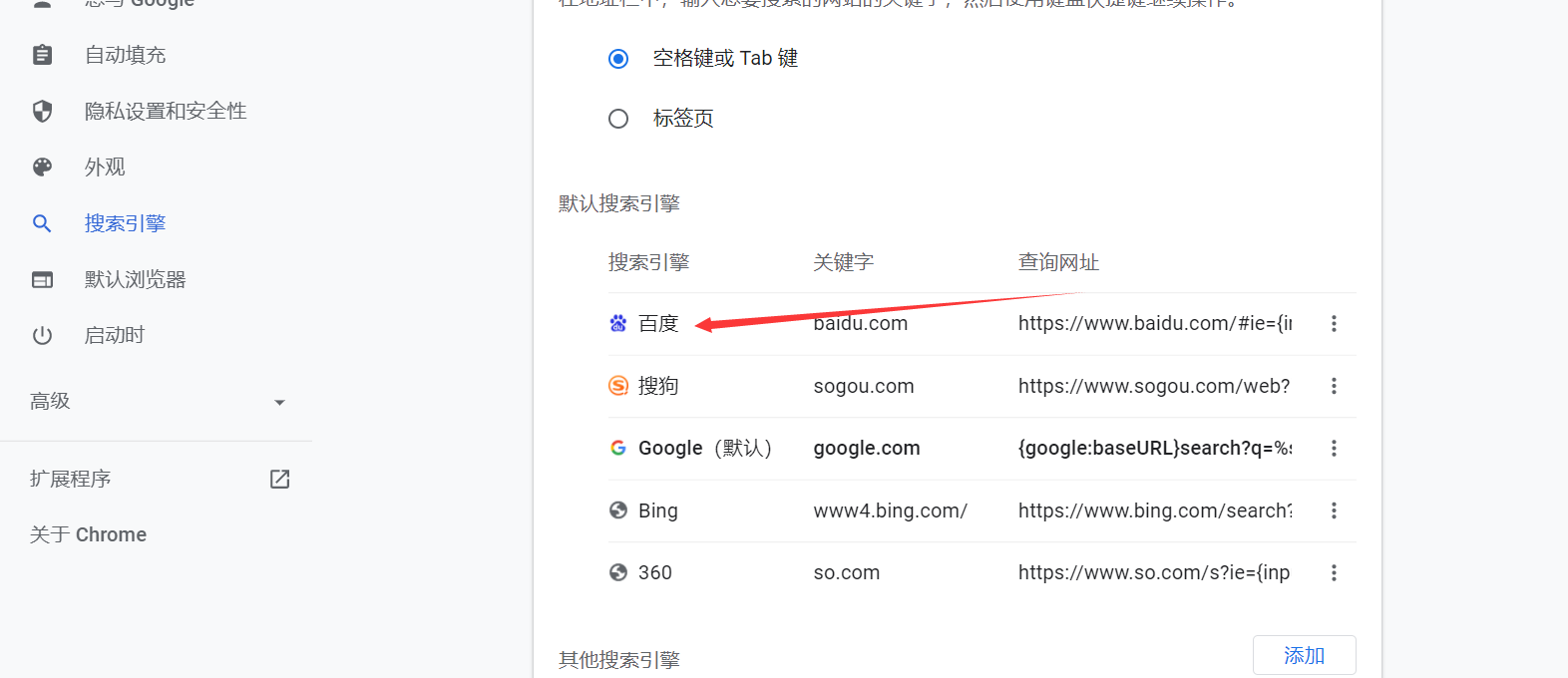The height and width of the screenshot is (678, 1568).
Task: Click the 添加 button
Action: pos(1304,655)
